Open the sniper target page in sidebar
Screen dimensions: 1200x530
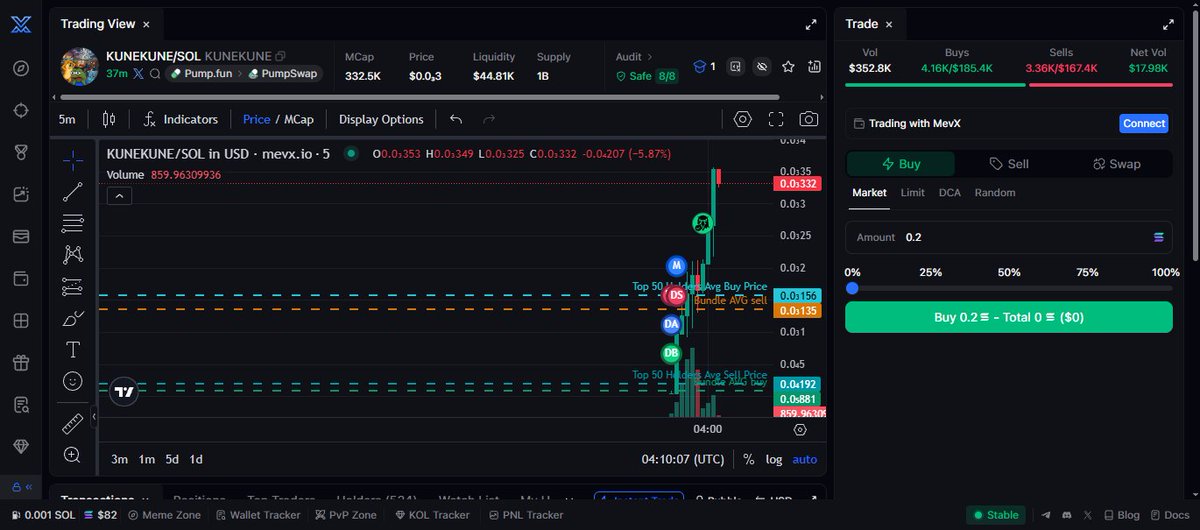point(21,110)
